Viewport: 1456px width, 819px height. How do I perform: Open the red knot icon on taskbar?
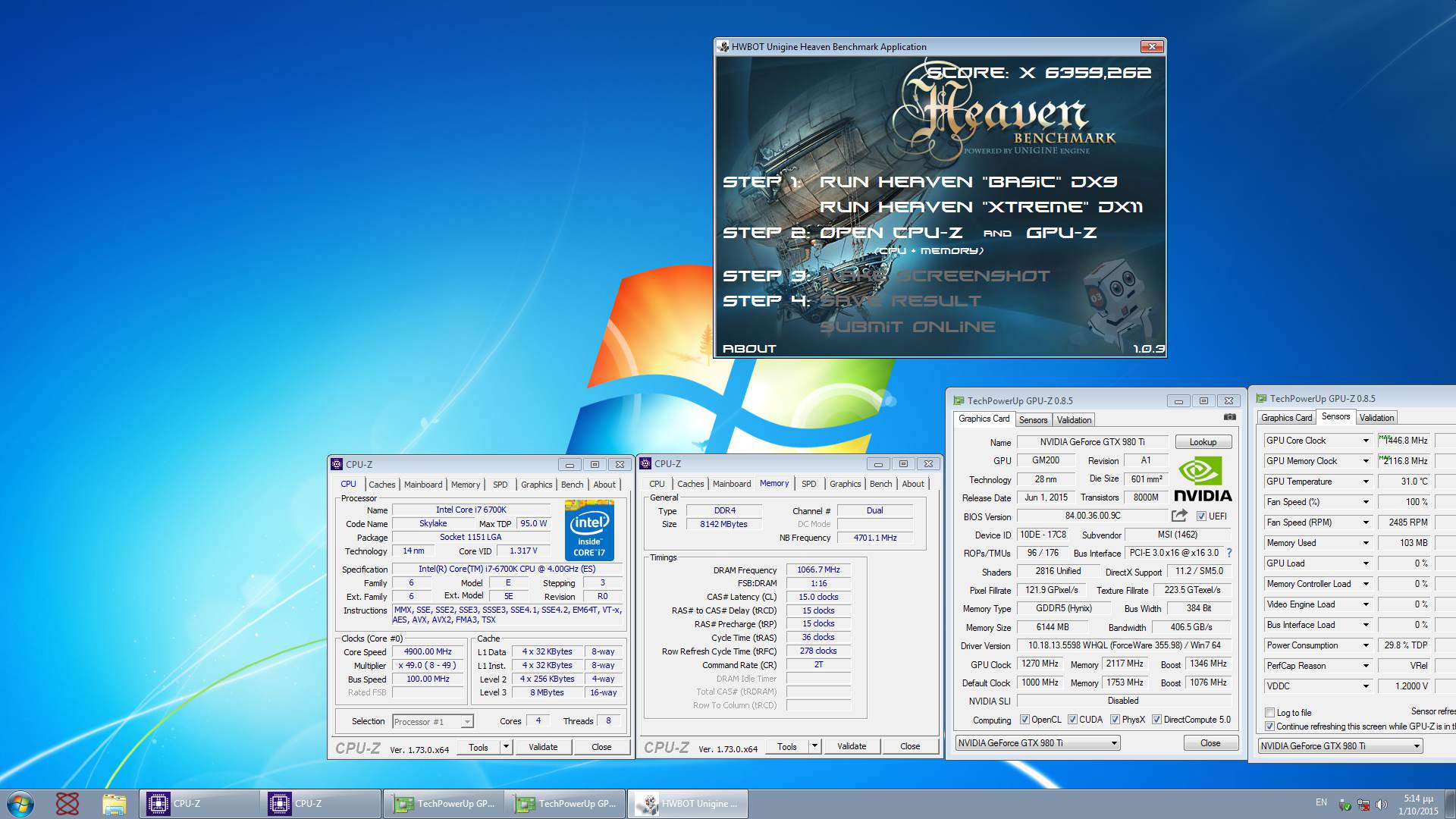coord(67,803)
